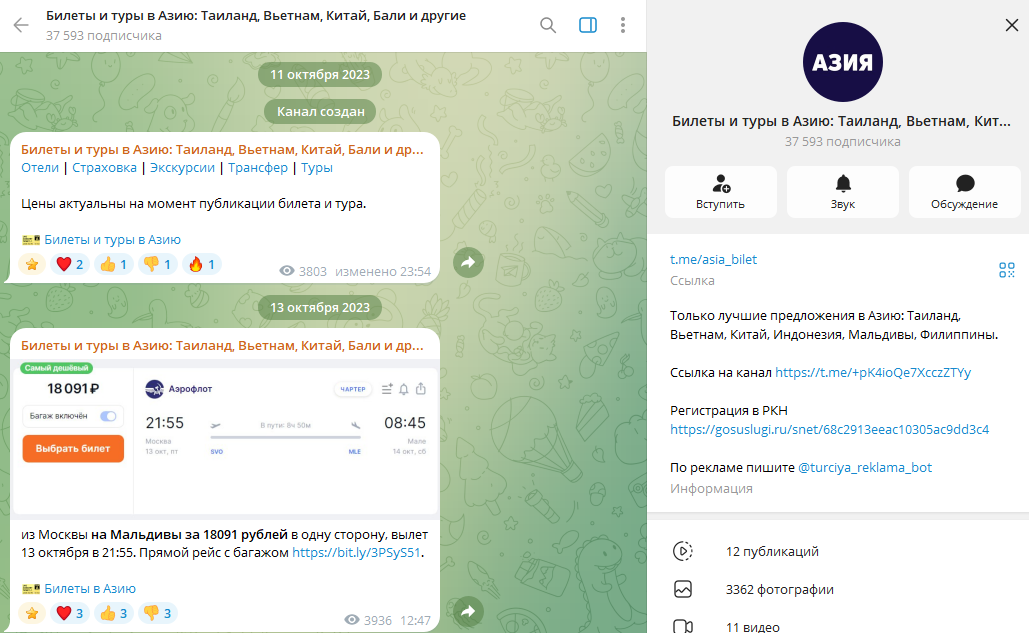Click thumbs-down reaction on Maldives post
Viewport: 1029px width, 633px height.
point(158,613)
